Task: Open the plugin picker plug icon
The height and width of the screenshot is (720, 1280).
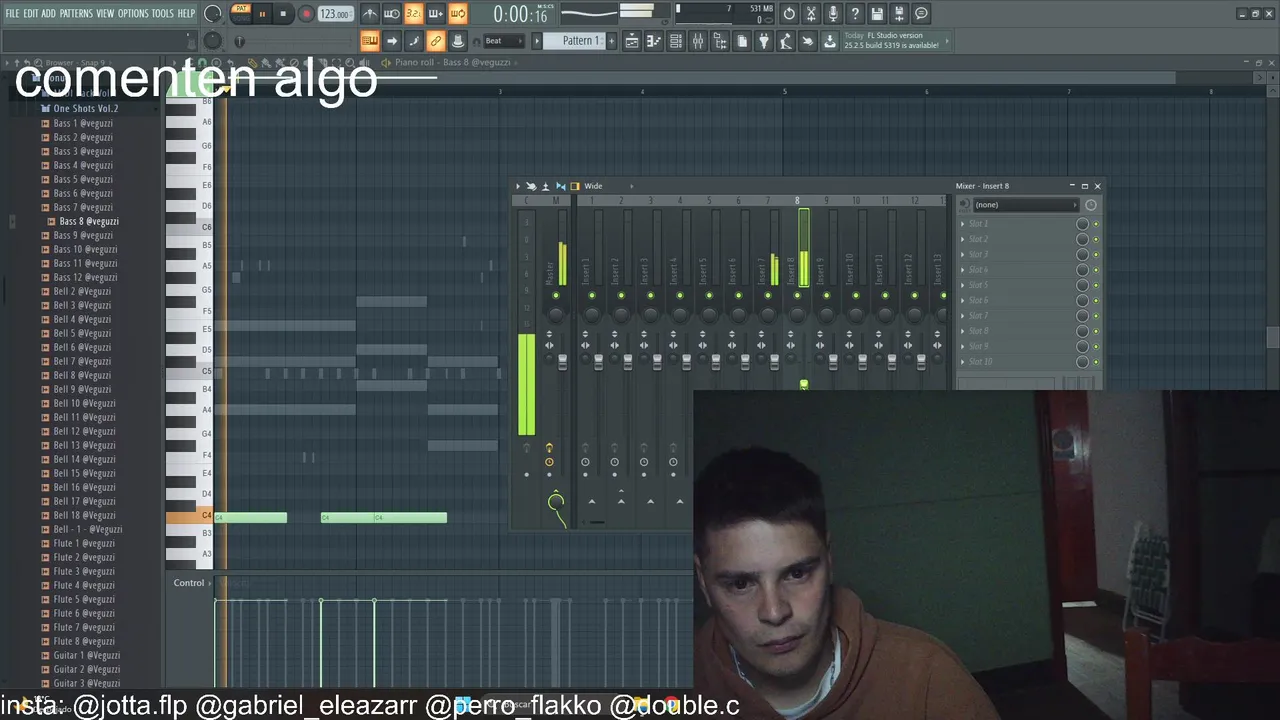Action: [x=764, y=41]
